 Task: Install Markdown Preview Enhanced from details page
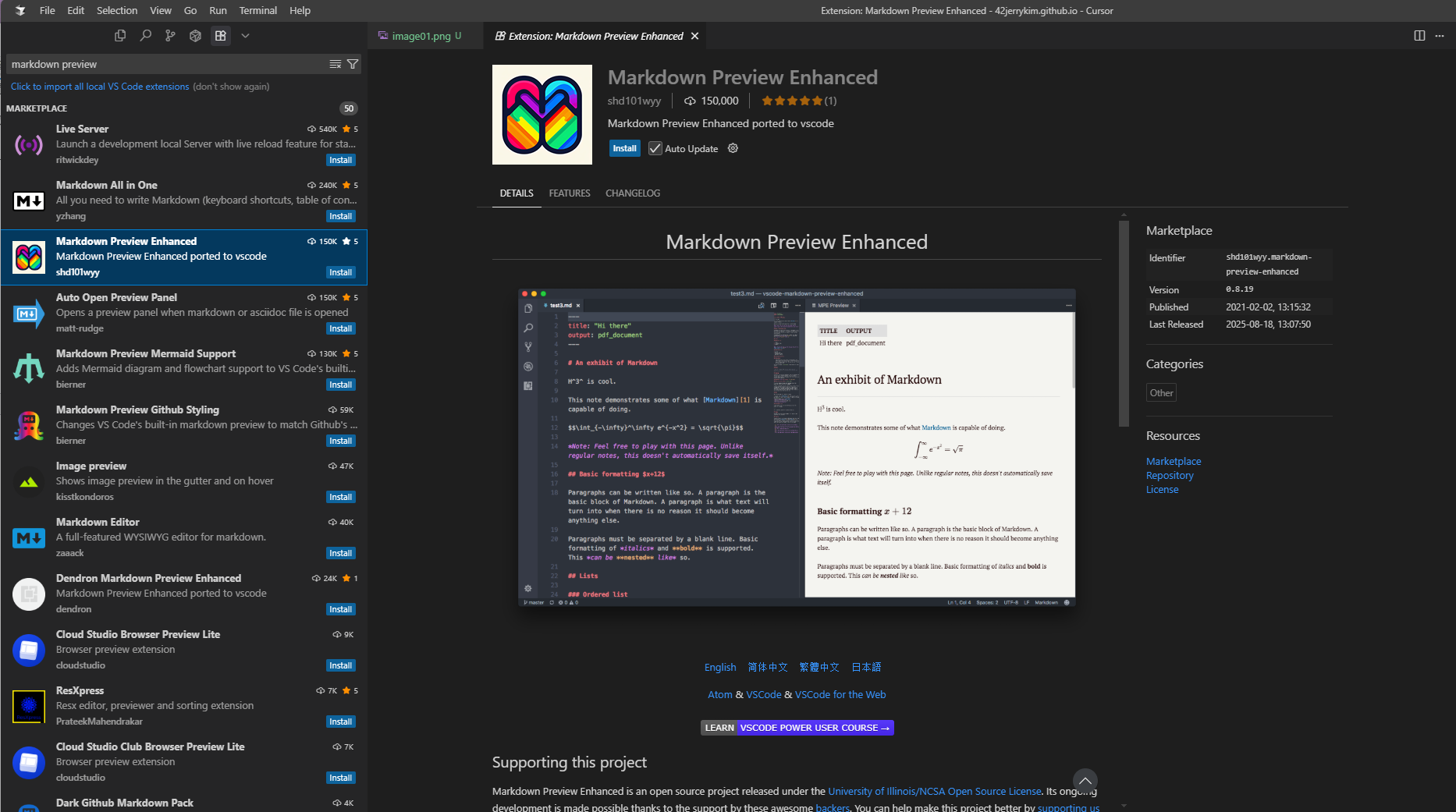(x=624, y=148)
